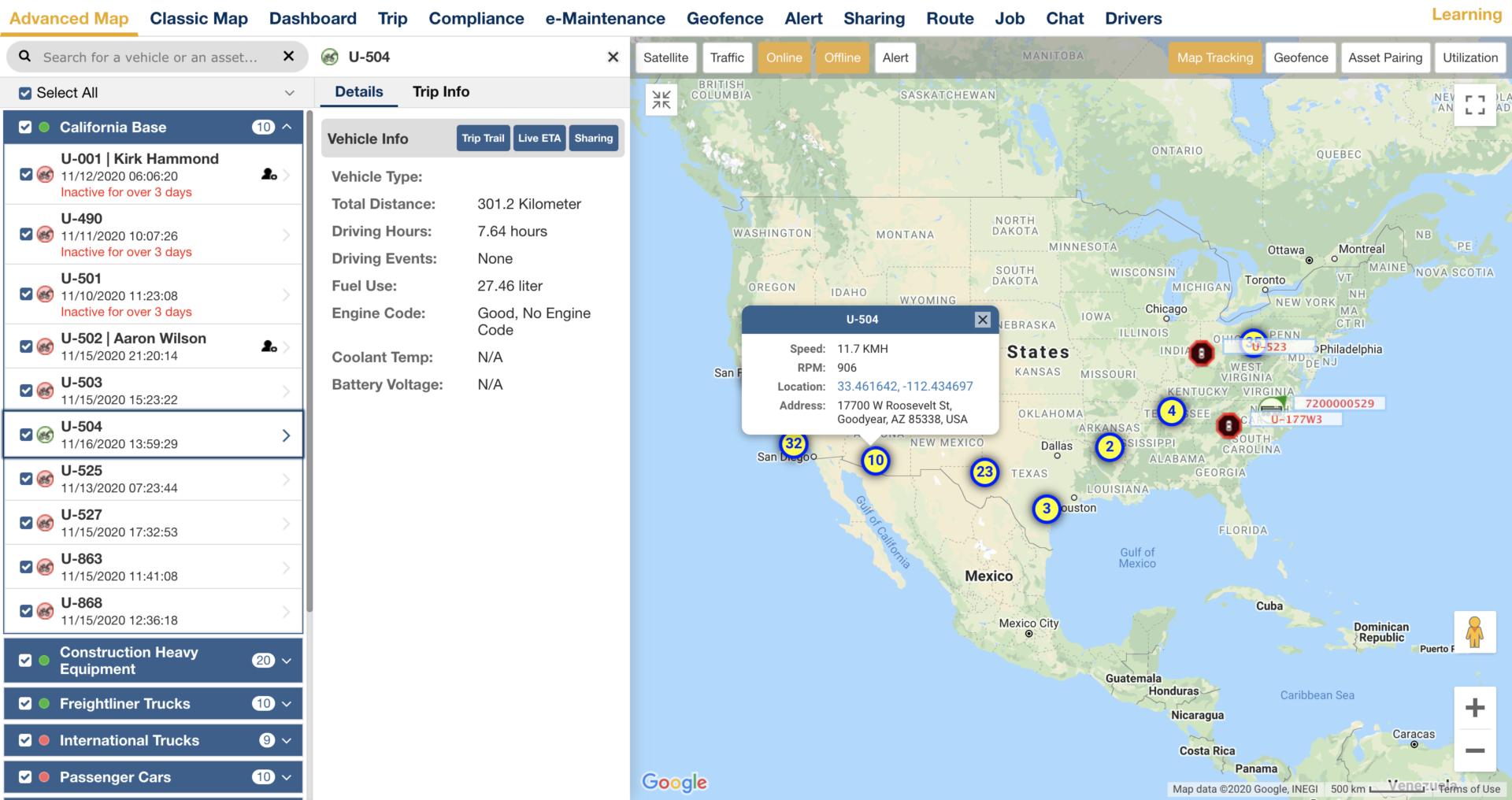Screen dimensions: 1512x800
Task: Click the cluster marker labeled 23
Action: tap(984, 472)
